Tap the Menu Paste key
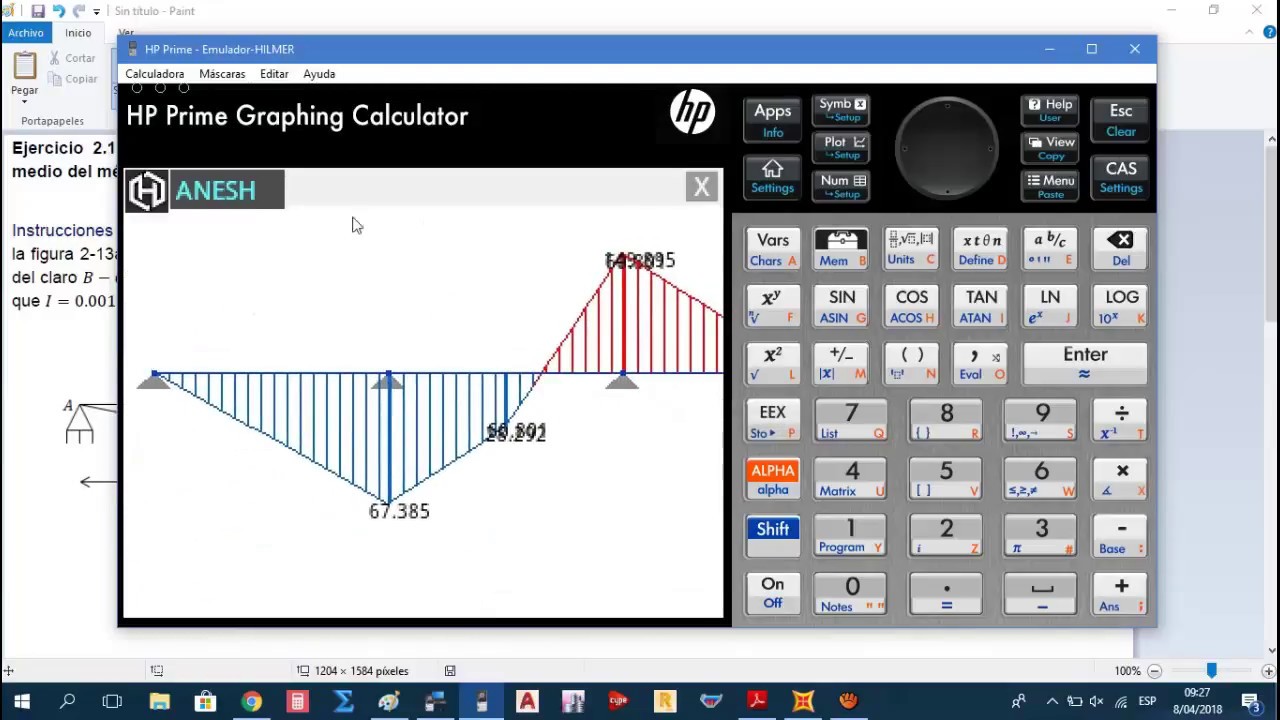 point(1050,186)
